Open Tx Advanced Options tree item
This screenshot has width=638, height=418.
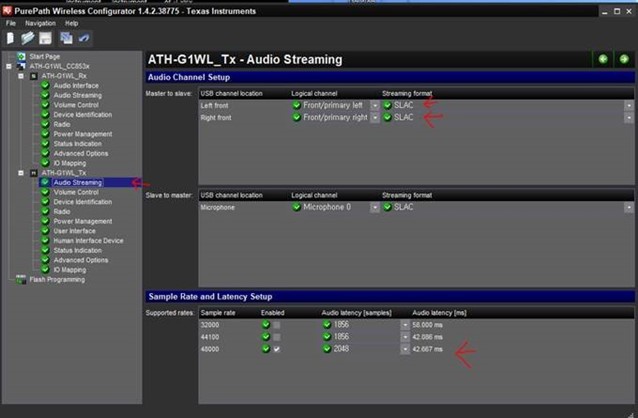coord(81,260)
